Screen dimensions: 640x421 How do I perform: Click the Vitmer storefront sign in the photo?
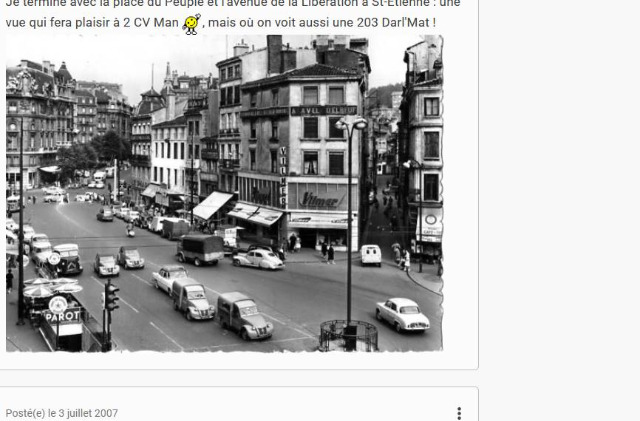[320, 198]
